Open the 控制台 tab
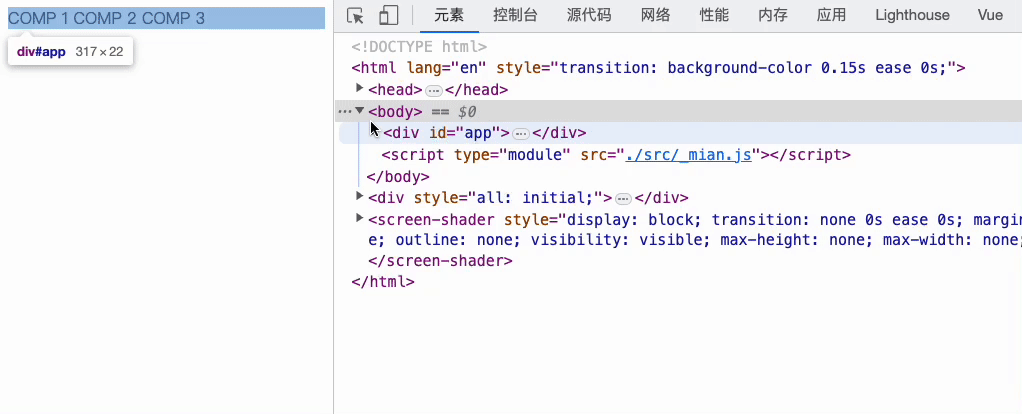 (516, 16)
